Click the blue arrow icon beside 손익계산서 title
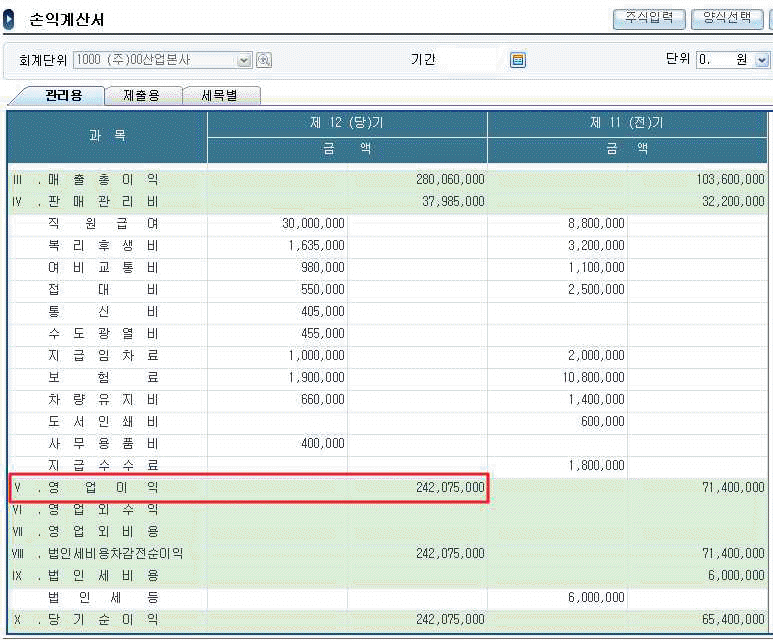The width and height of the screenshot is (773, 640). tap(10, 20)
